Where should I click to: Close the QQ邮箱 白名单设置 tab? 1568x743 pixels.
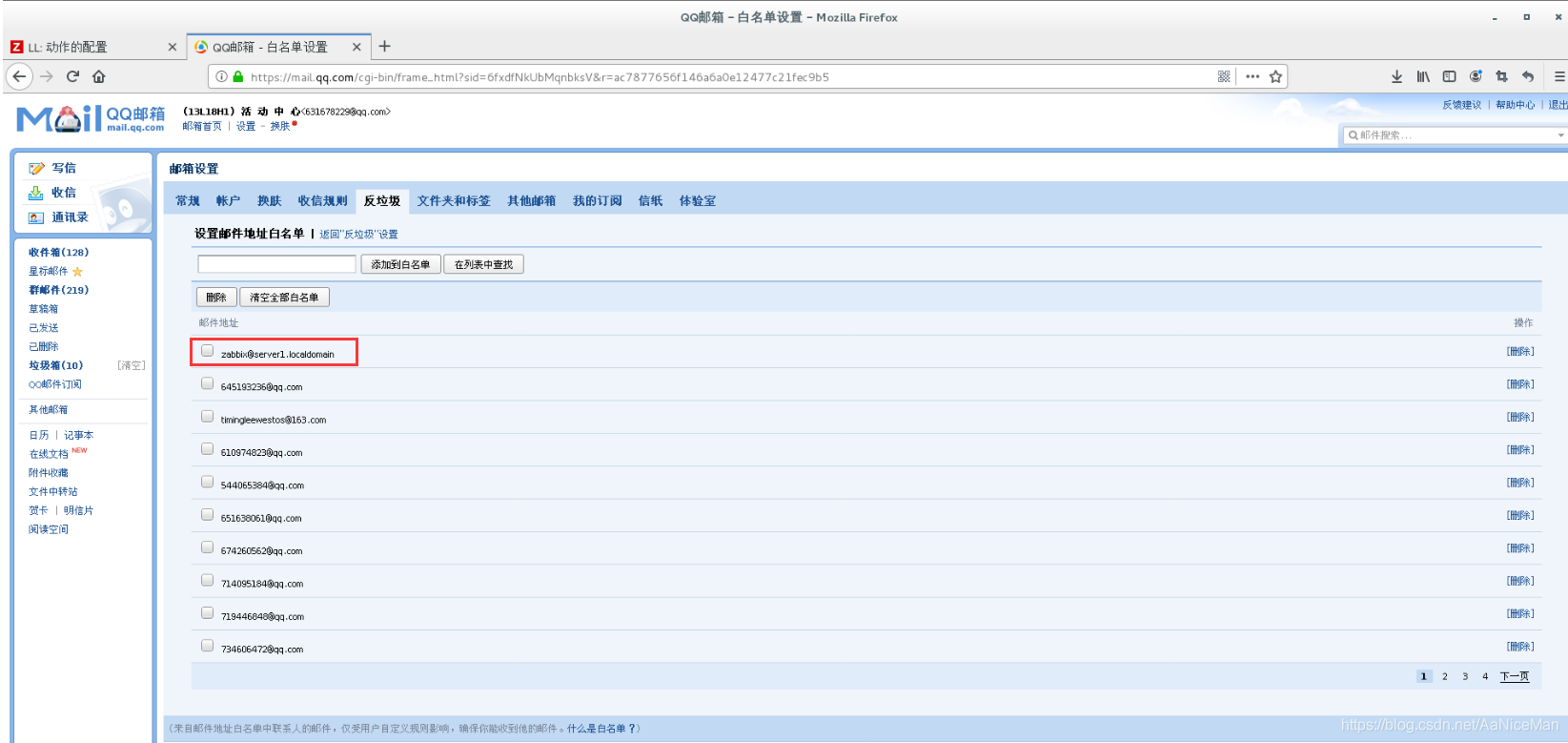(x=356, y=47)
